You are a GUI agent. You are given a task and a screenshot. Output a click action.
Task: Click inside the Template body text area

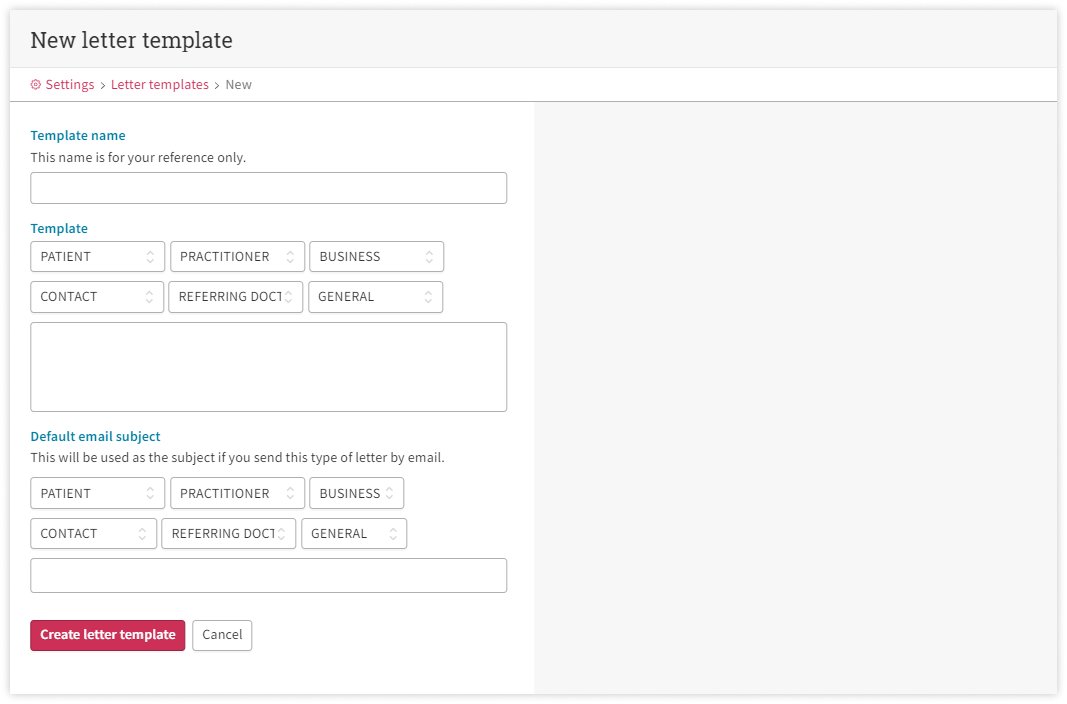[x=268, y=367]
